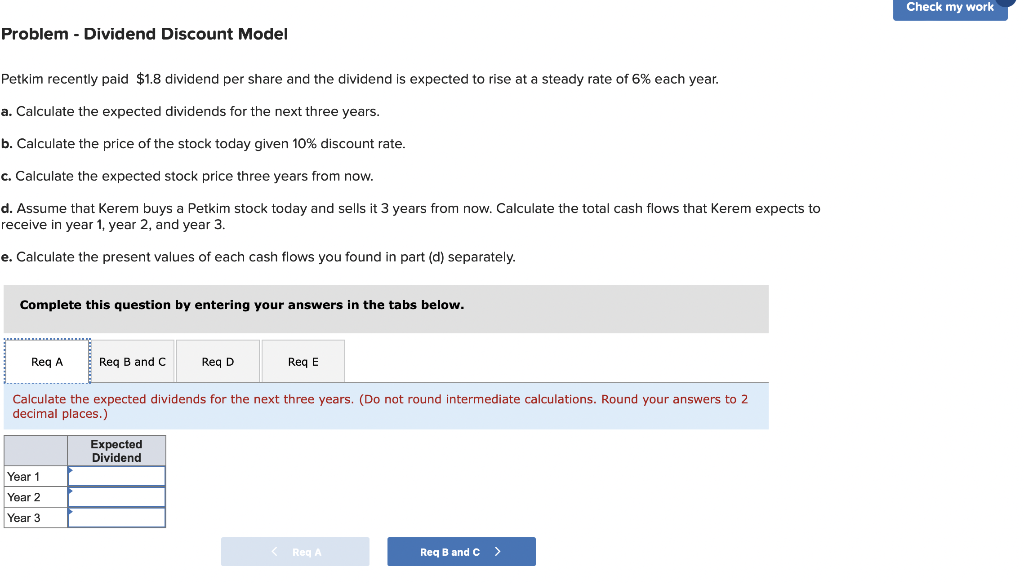Click the blue corner marker in Year 2 cell
This screenshot has height=584, width=1024.
click(x=70, y=489)
